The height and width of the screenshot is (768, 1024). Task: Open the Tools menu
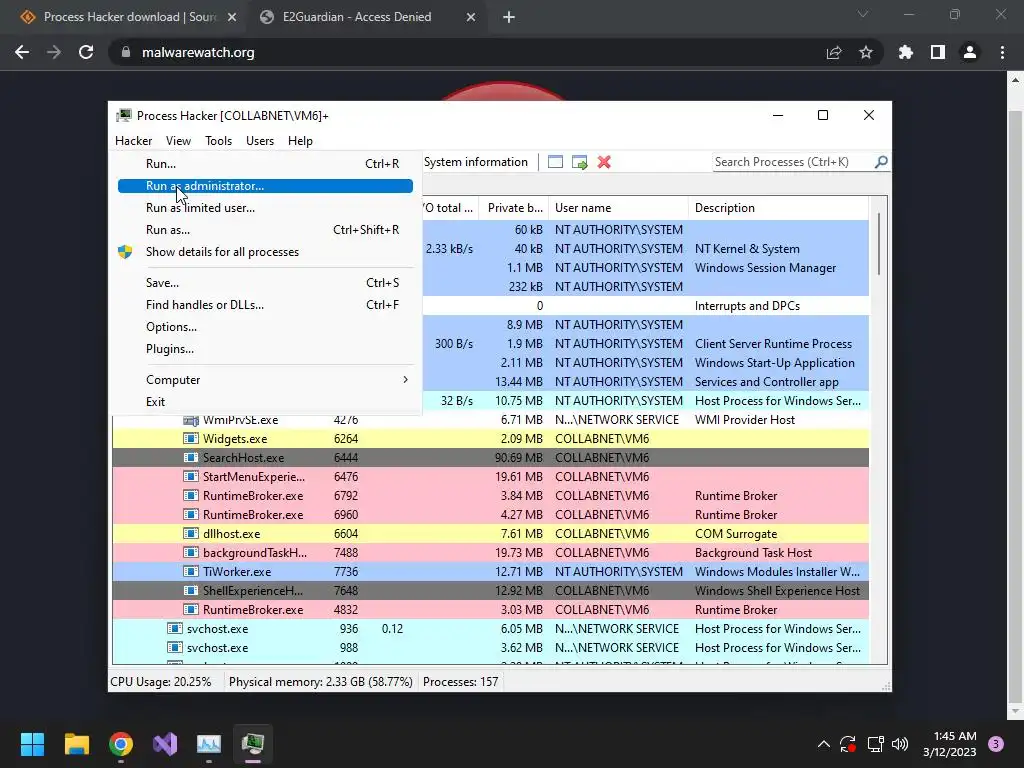(218, 141)
